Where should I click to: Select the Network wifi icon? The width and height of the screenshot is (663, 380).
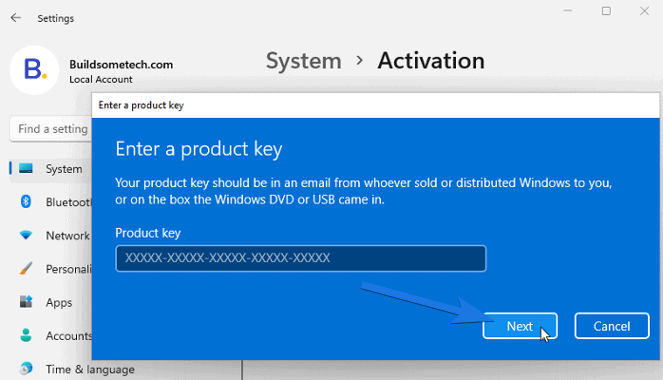pos(26,235)
